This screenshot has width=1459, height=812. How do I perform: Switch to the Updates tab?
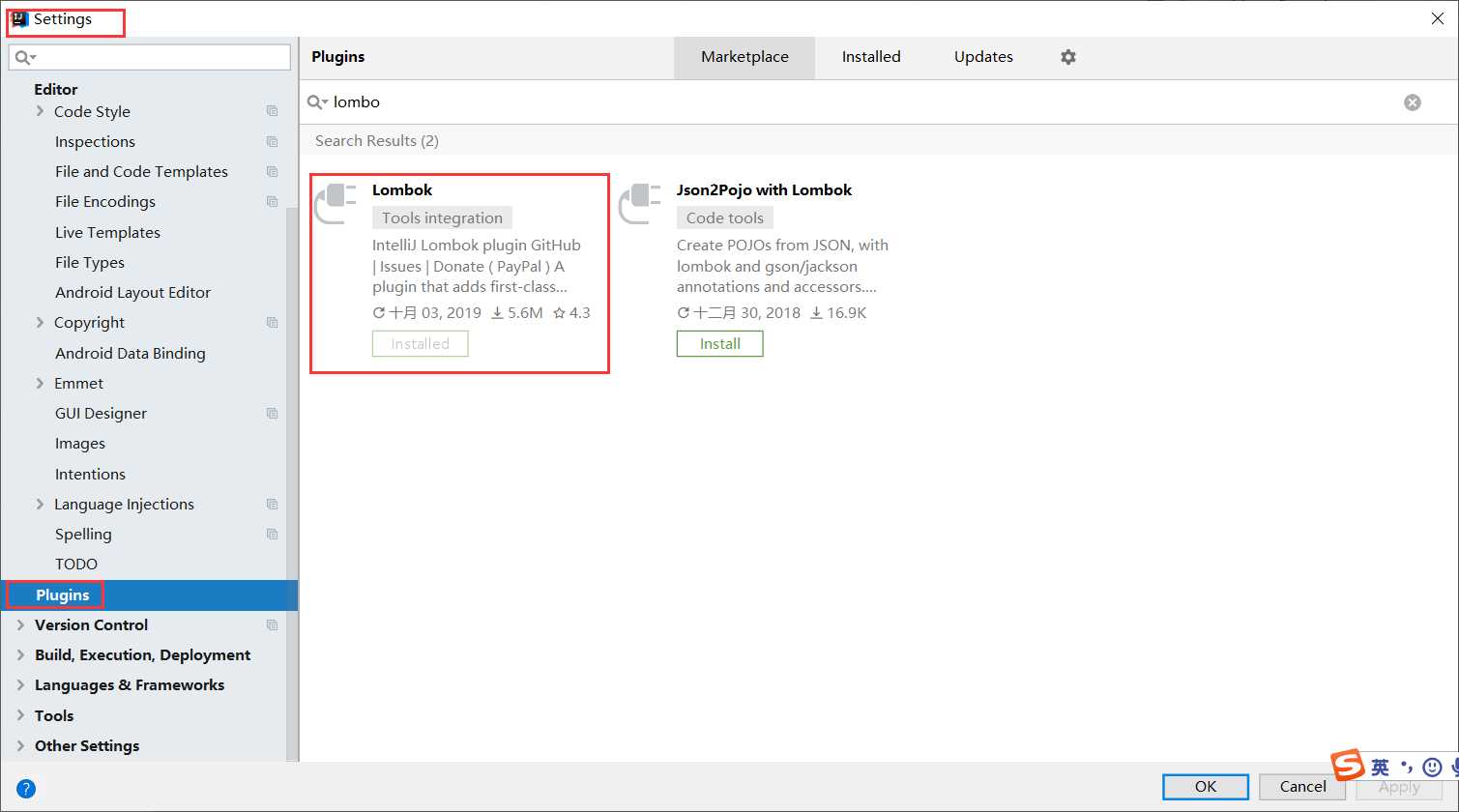point(983,57)
